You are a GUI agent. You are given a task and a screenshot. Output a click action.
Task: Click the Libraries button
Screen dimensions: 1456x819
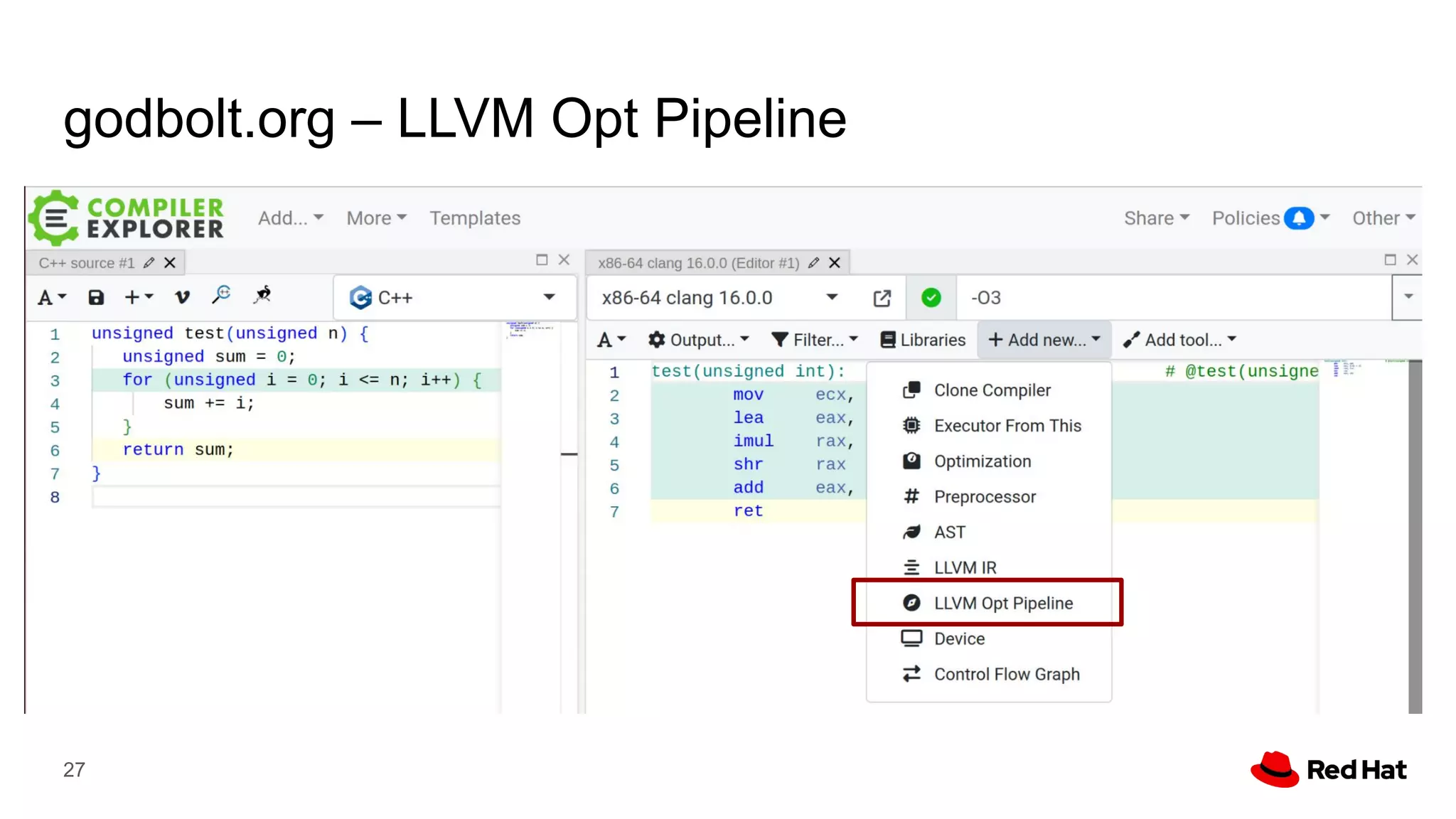pyautogui.click(x=923, y=340)
